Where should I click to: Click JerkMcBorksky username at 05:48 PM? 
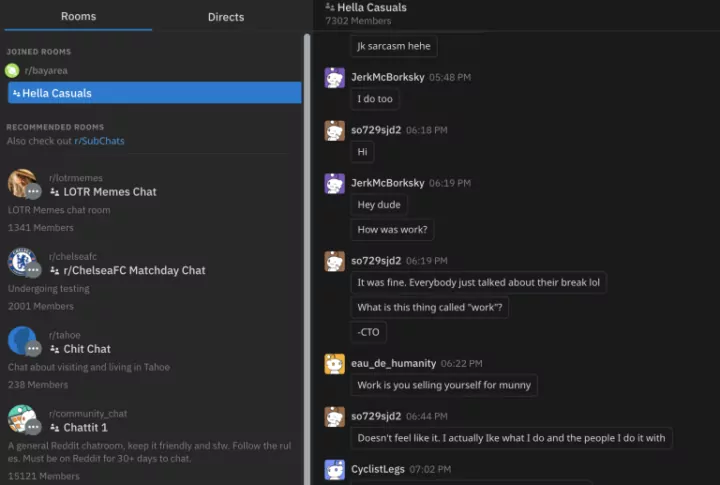tap(388, 77)
